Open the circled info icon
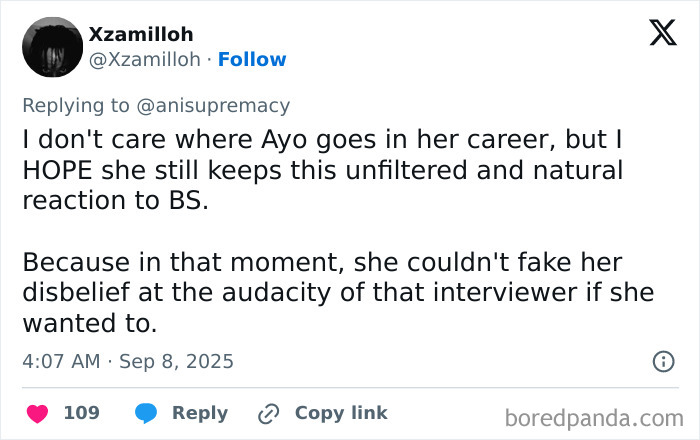 662,361
